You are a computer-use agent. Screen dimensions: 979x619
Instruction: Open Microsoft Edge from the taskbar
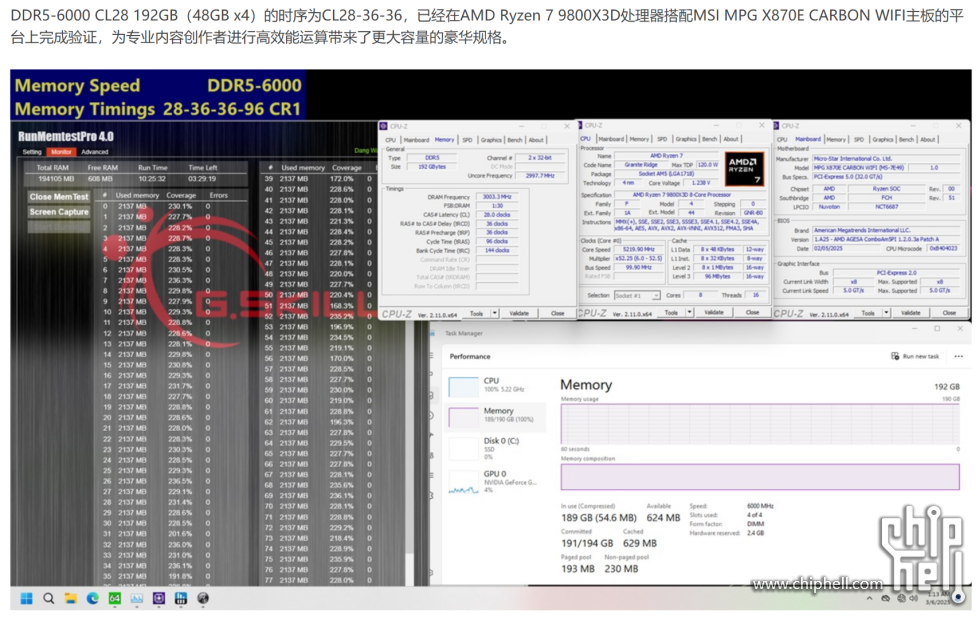pos(93,598)
